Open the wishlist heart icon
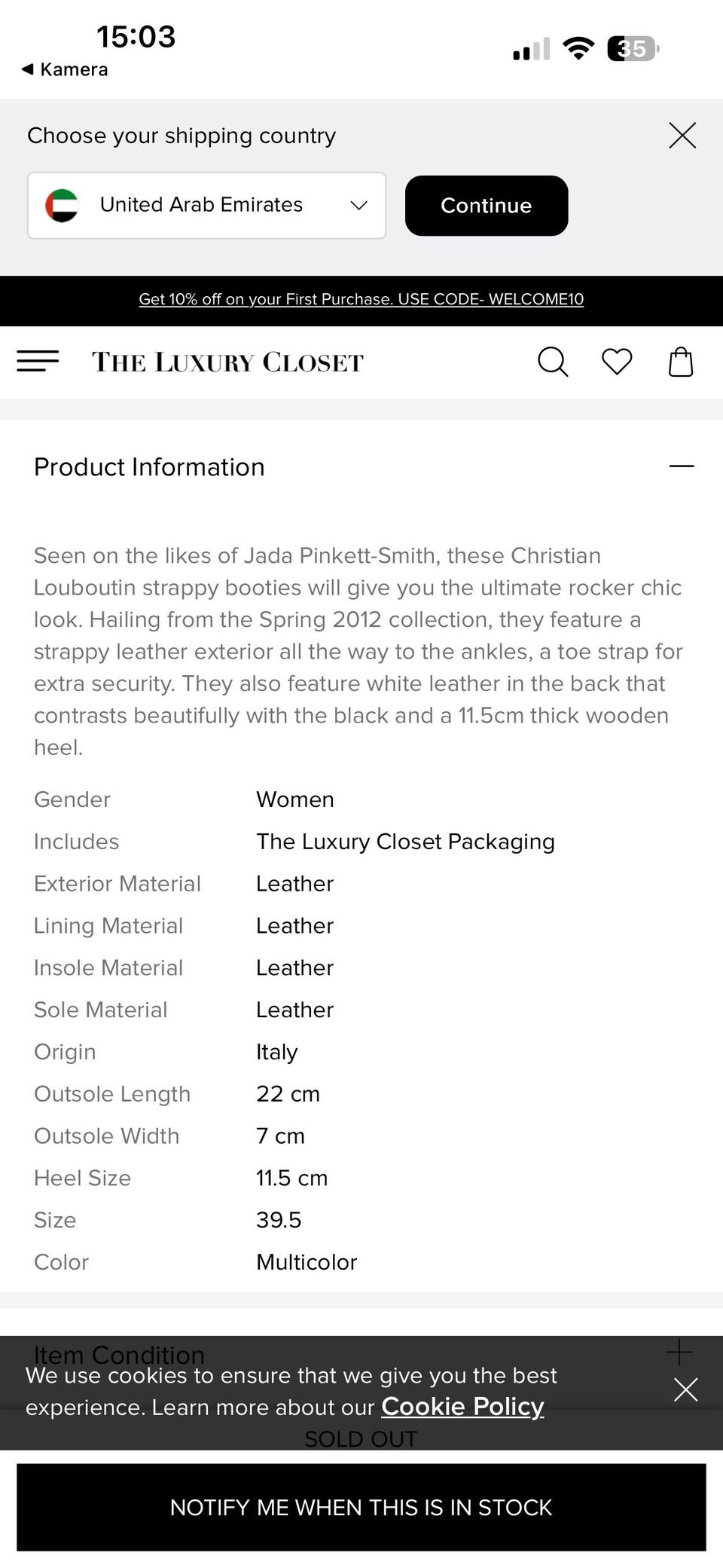 617,362
